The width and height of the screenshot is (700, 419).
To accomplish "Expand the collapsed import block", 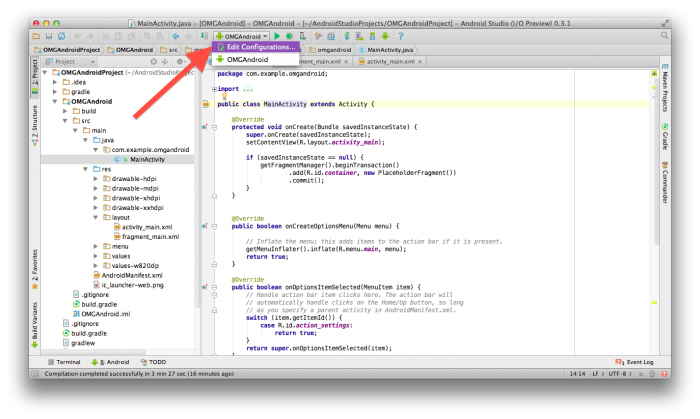I will pos(214,89).
